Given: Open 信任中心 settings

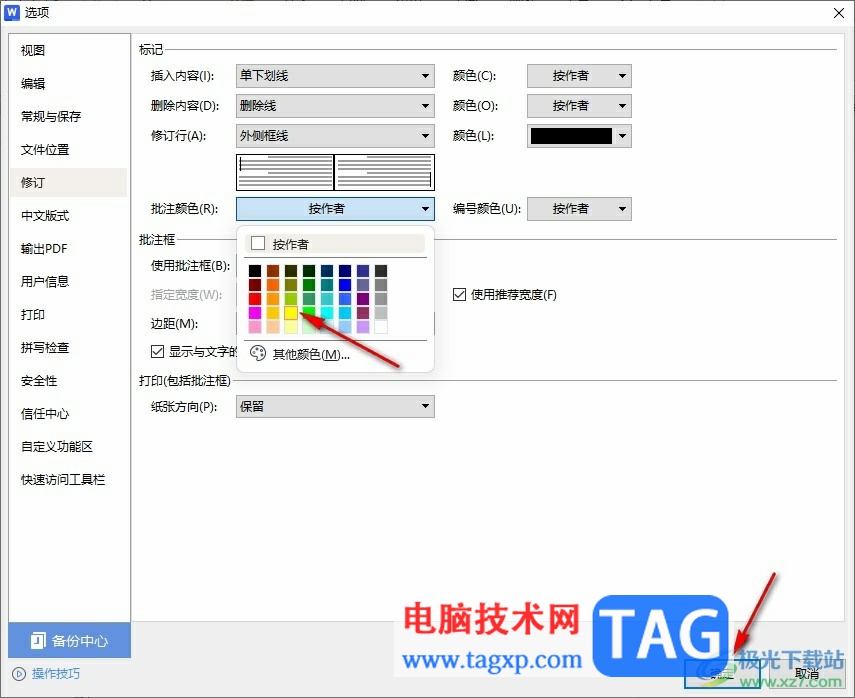Looking at the screenshot, I should point(68,413).
